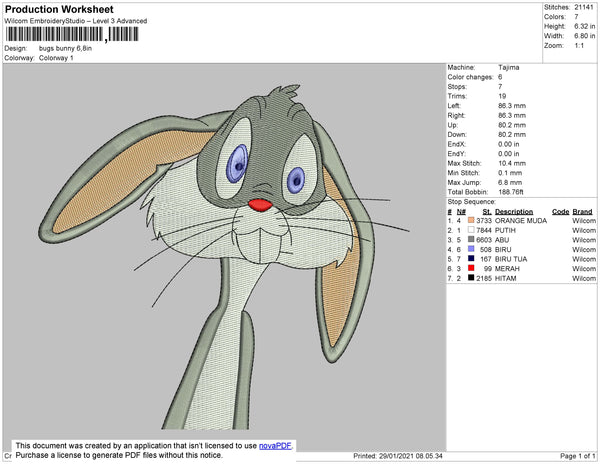Click the BIRU TUA dark blue swatch
600x464 pixels.
click(x=471, y=259)
